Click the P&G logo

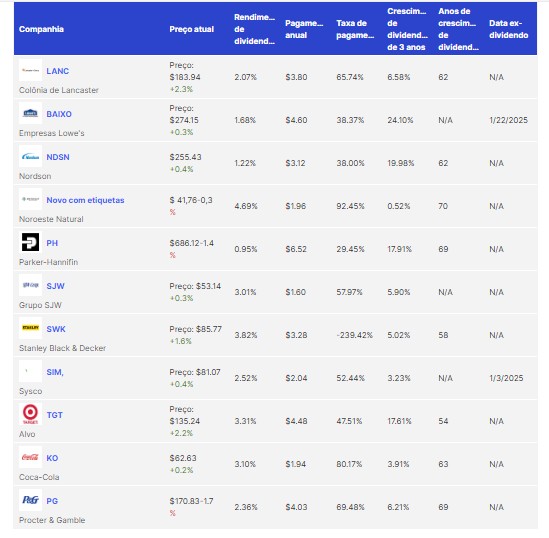click(30, 500)
